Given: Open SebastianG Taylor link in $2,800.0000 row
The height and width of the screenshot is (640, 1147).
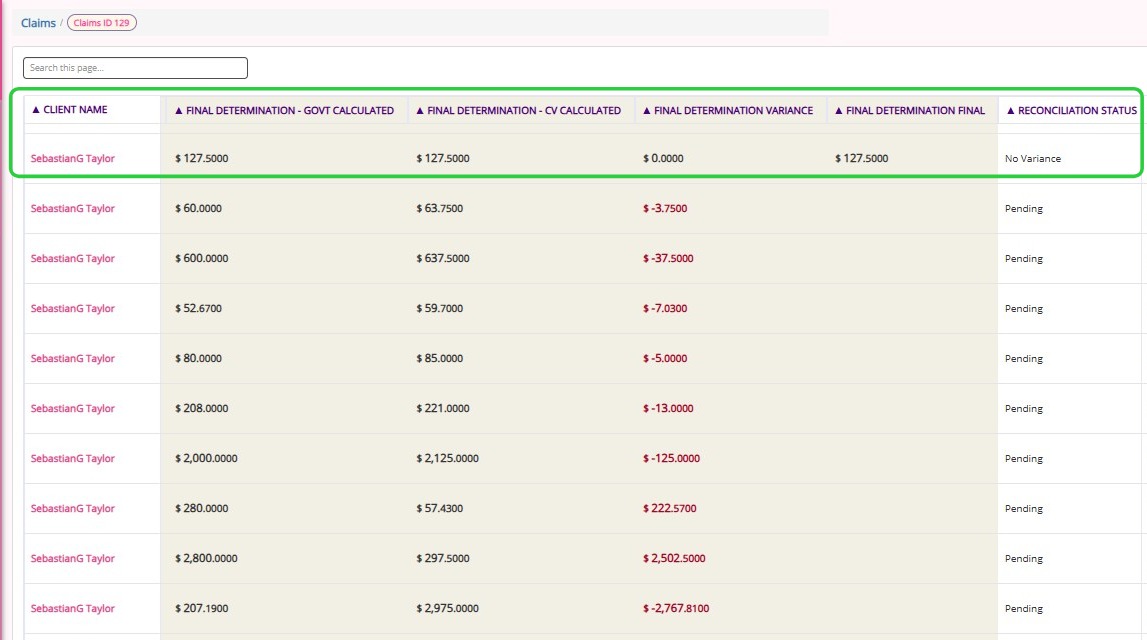Looking at the screenshot, I should 72,558.
